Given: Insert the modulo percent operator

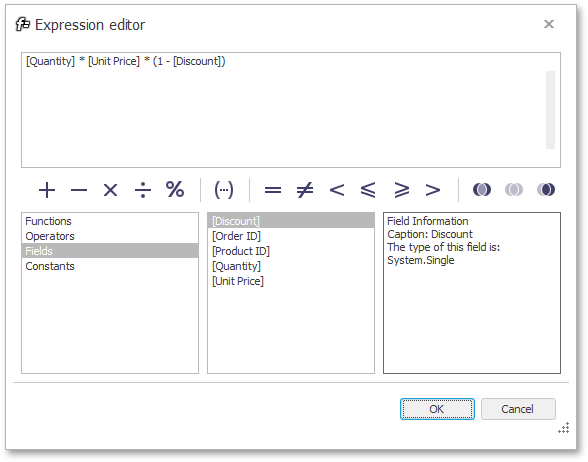Looking at the screenshot, I should 175,189.
